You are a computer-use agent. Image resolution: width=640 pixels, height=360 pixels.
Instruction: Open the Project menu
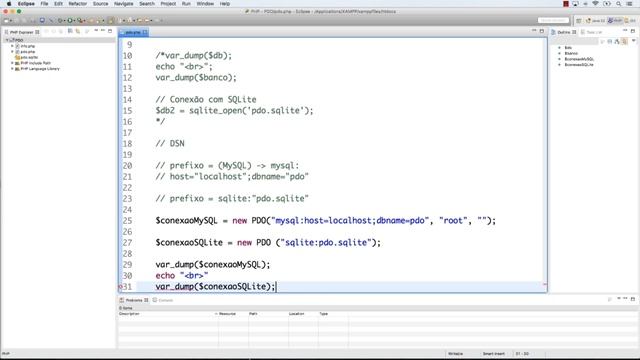[x=168, y=4]
